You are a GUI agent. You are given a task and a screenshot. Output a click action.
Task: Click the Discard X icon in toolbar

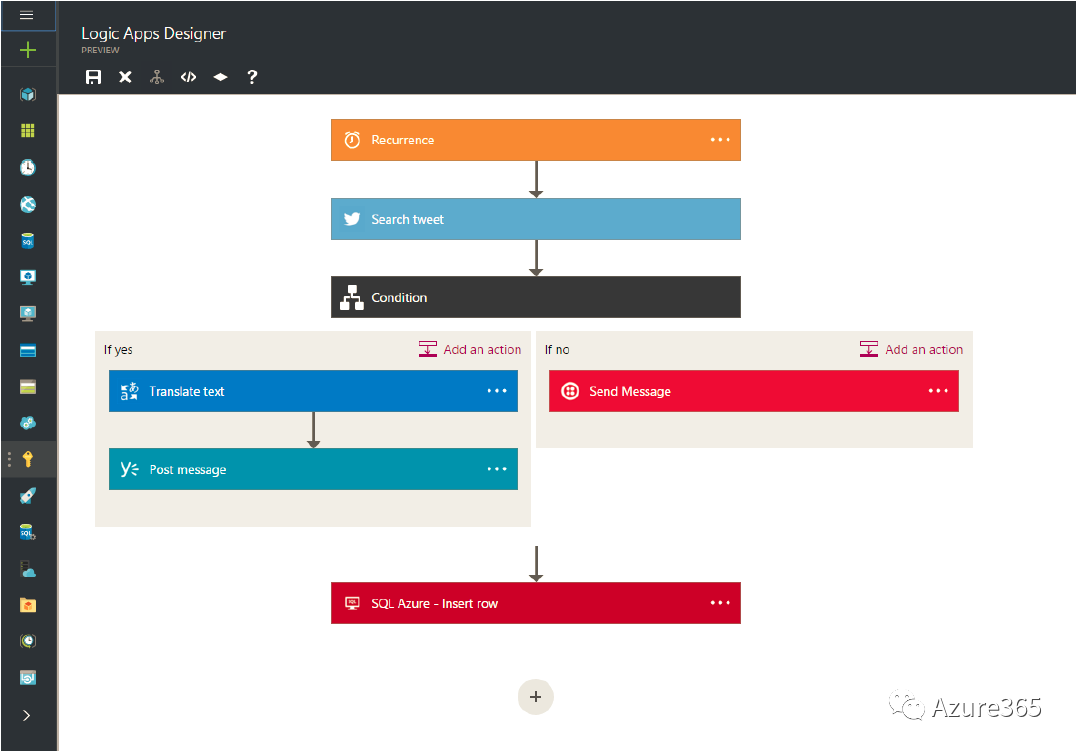pyautogui.click(x=125, y=77)
